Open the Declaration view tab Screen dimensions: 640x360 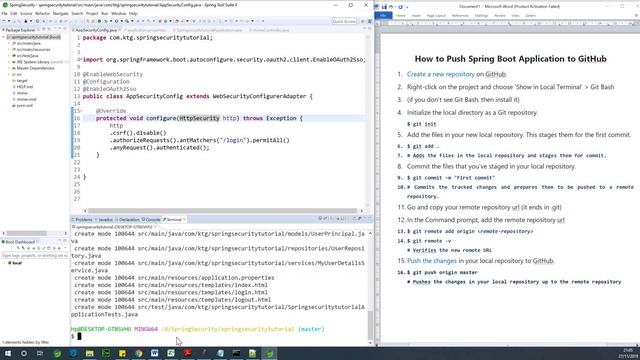(x=128, y=220)
